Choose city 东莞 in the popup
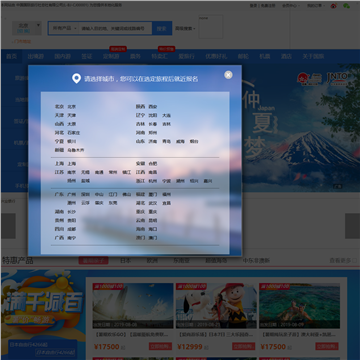 click(113, 203)
